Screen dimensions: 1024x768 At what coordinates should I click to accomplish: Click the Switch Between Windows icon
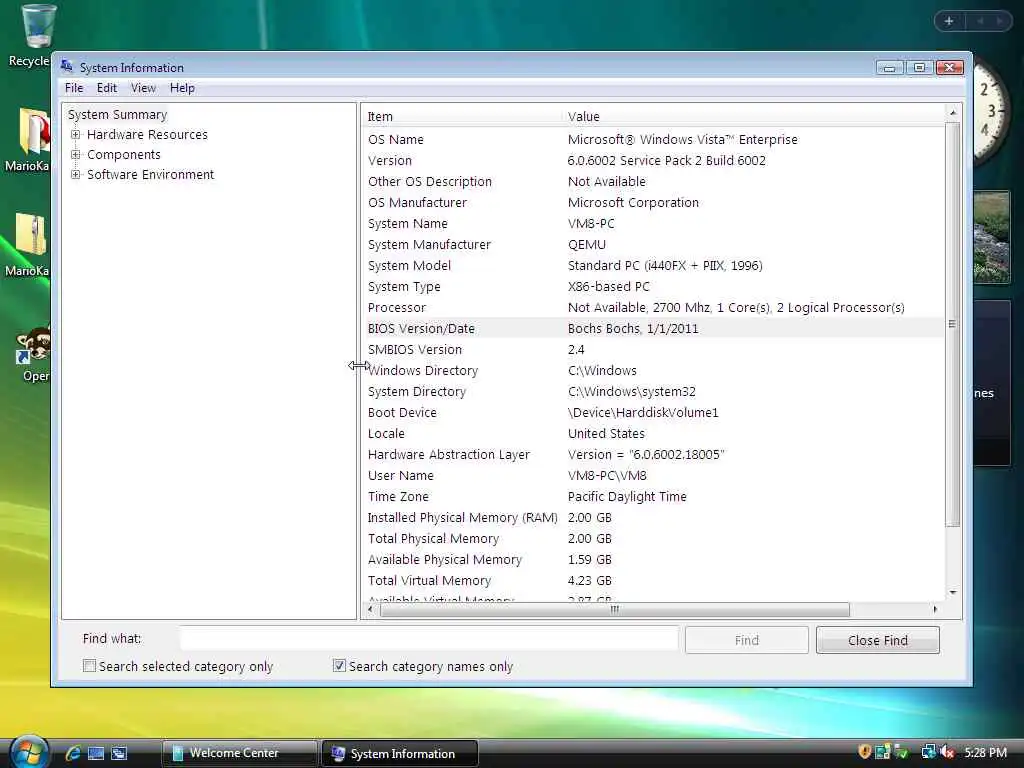(x=119, y=753)
